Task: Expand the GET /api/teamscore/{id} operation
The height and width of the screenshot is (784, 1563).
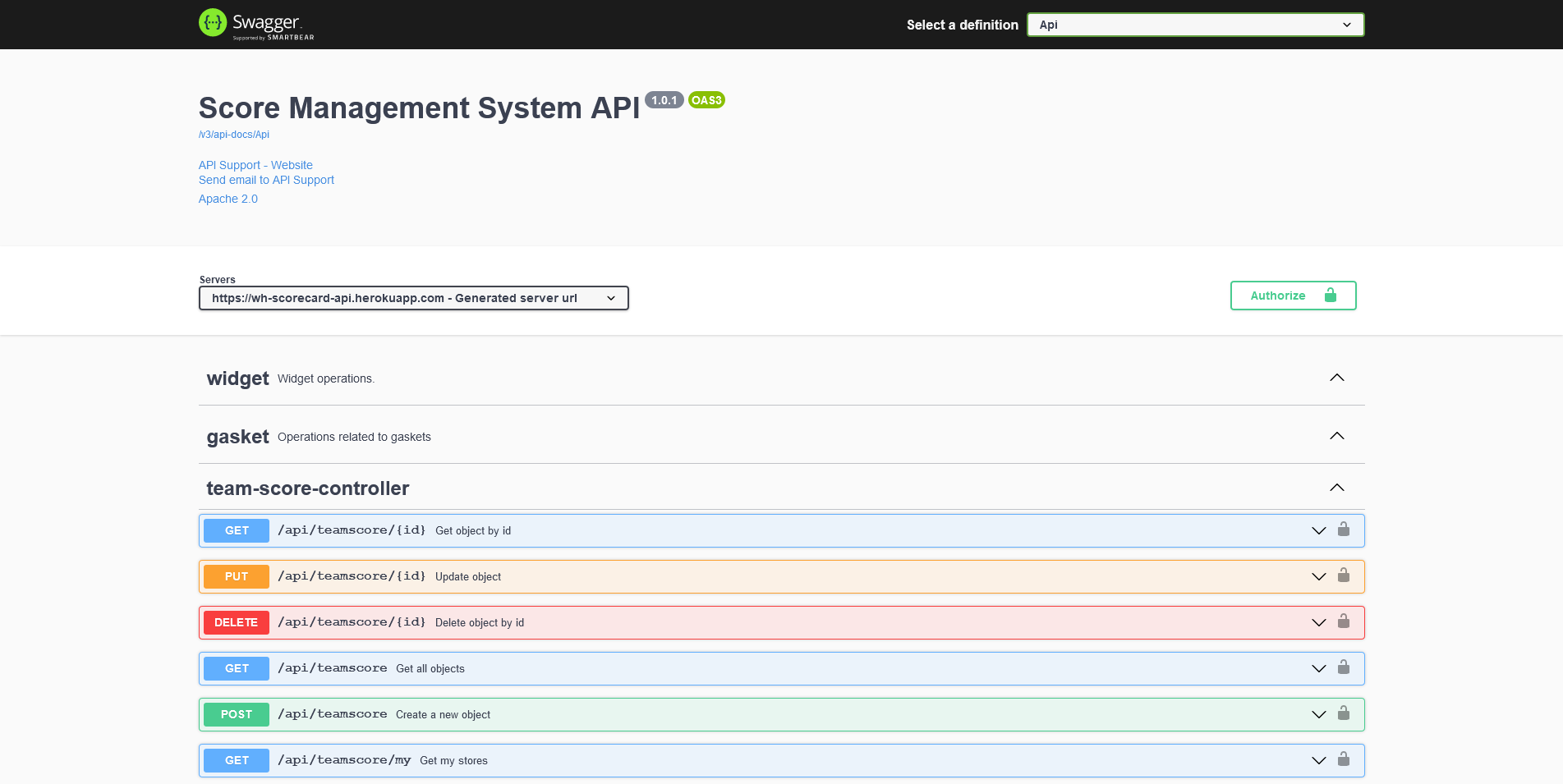Action: (x=1319, y=530)
